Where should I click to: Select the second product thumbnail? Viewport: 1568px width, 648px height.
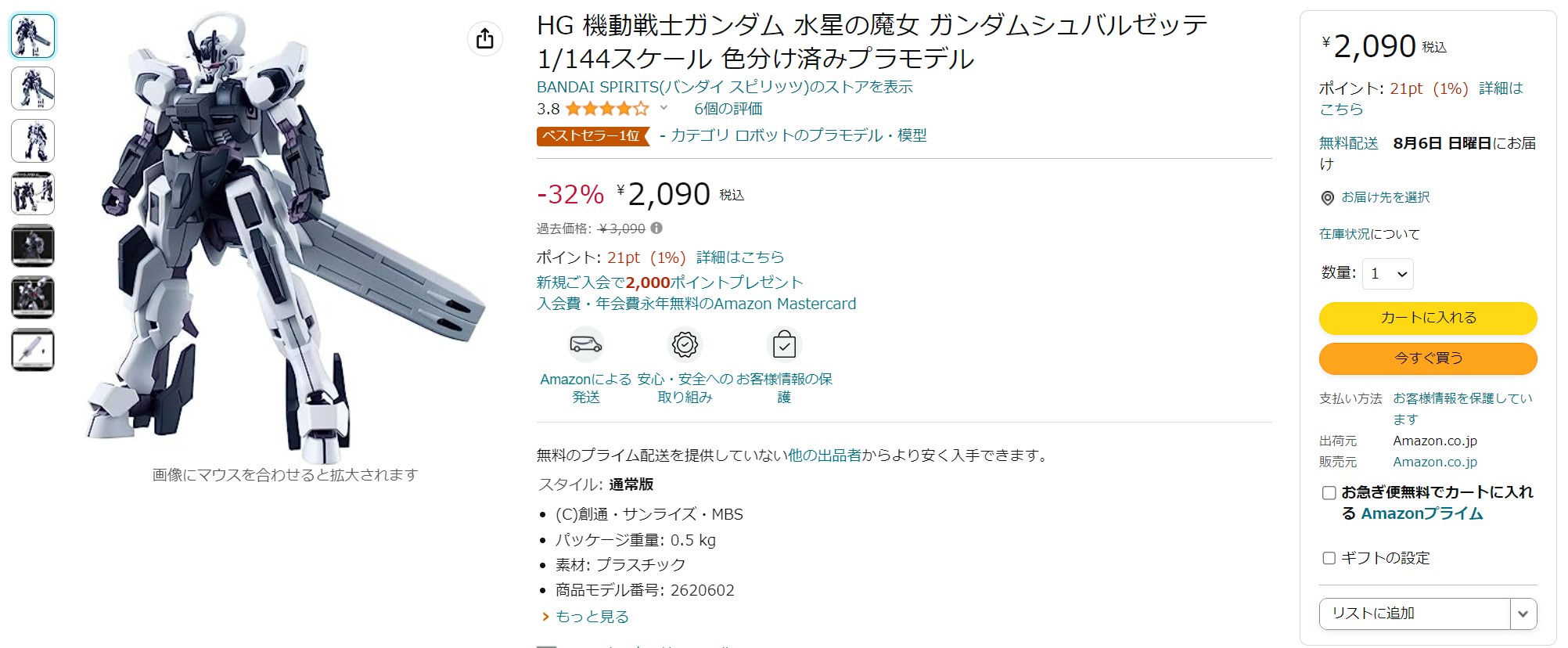point(33,88)
